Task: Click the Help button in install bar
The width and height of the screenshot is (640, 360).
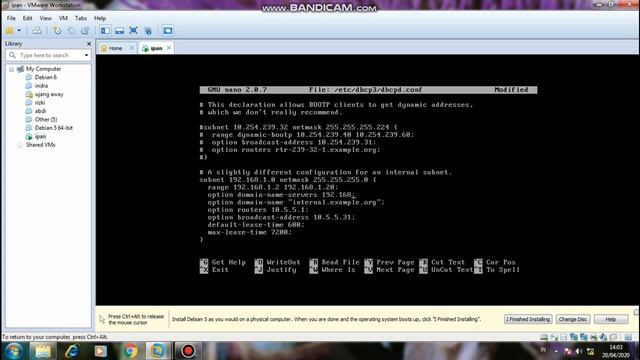Action: pos(611,319)
